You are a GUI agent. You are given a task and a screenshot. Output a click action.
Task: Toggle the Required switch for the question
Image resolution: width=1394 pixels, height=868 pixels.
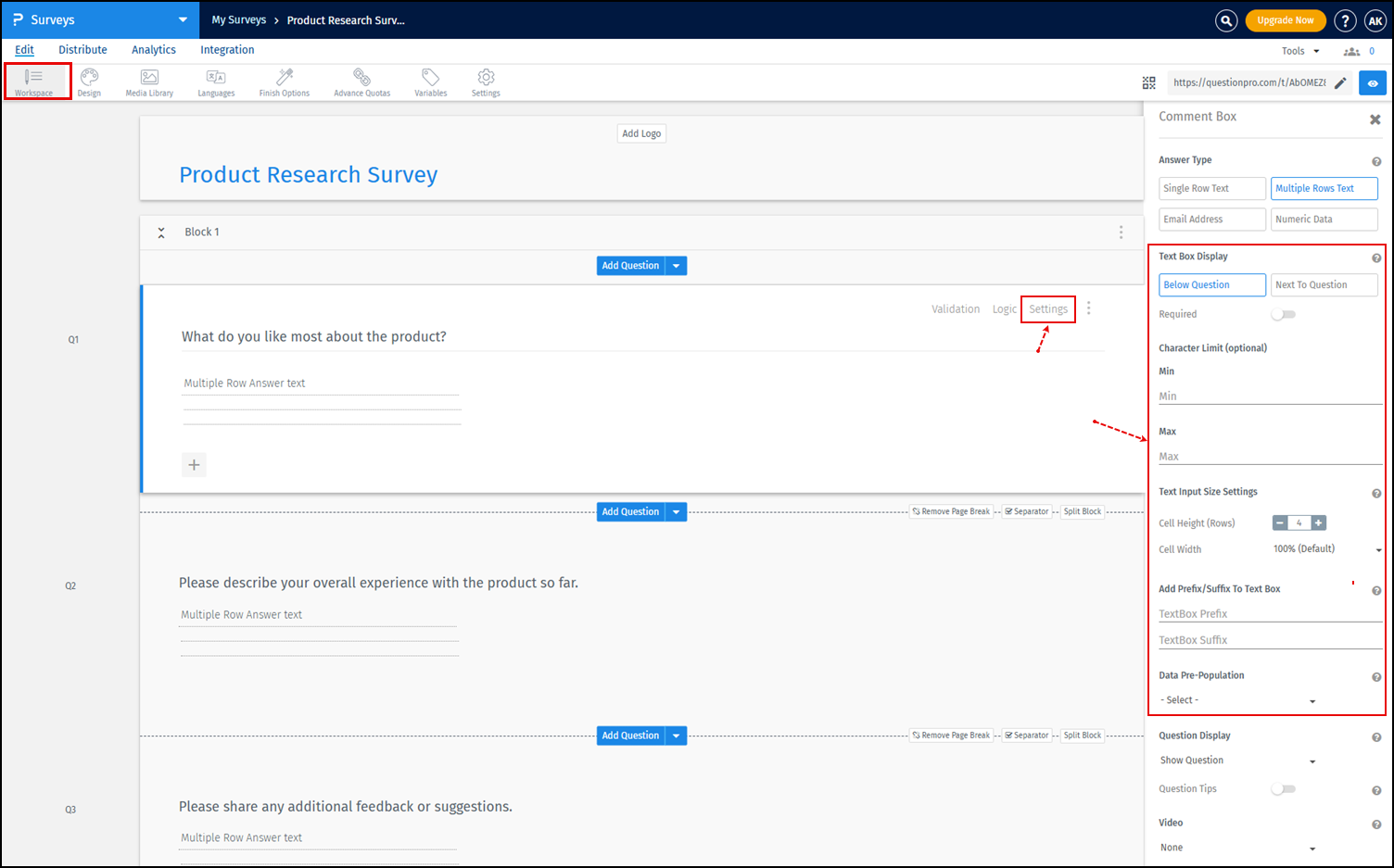click(1283, 314)
